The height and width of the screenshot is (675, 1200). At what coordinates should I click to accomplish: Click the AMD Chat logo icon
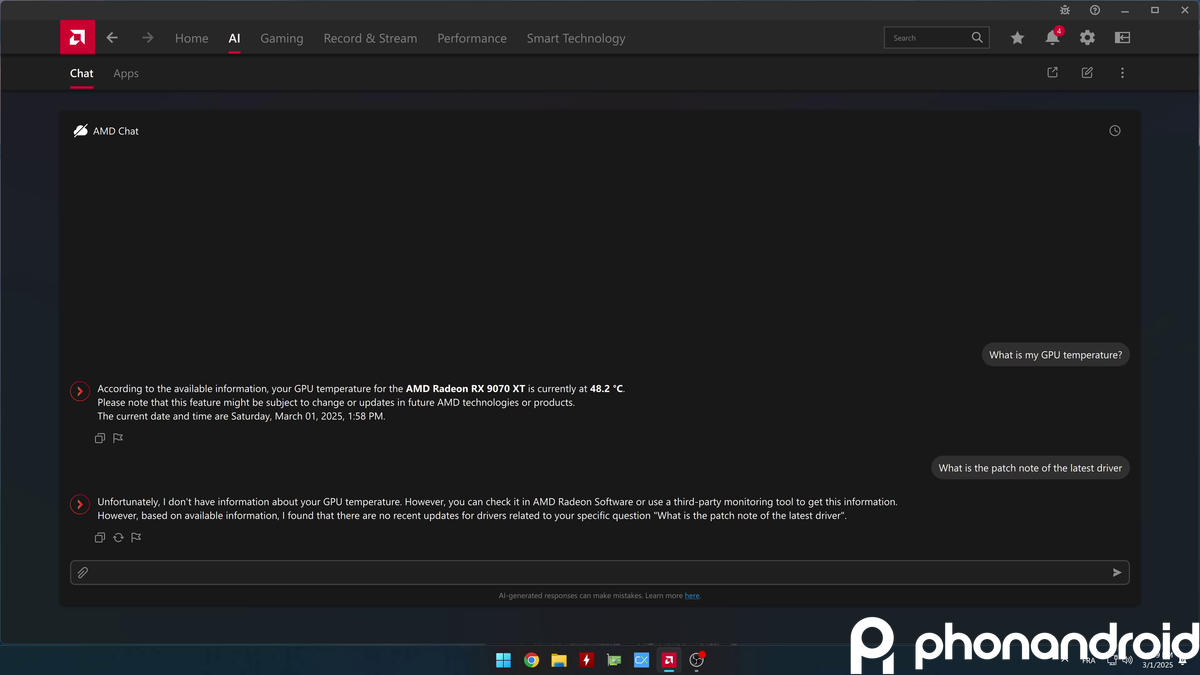(x=81, y=131)
